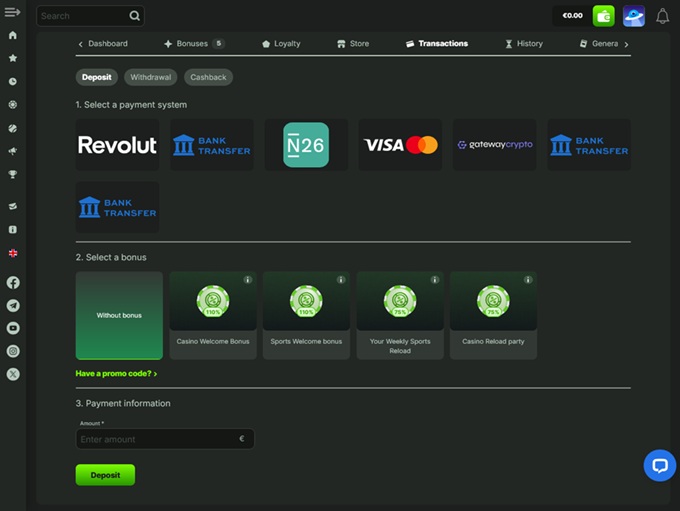Viewport: 680px width, 511px height.
Task: Click the green wallet icon
Action: 603,16
